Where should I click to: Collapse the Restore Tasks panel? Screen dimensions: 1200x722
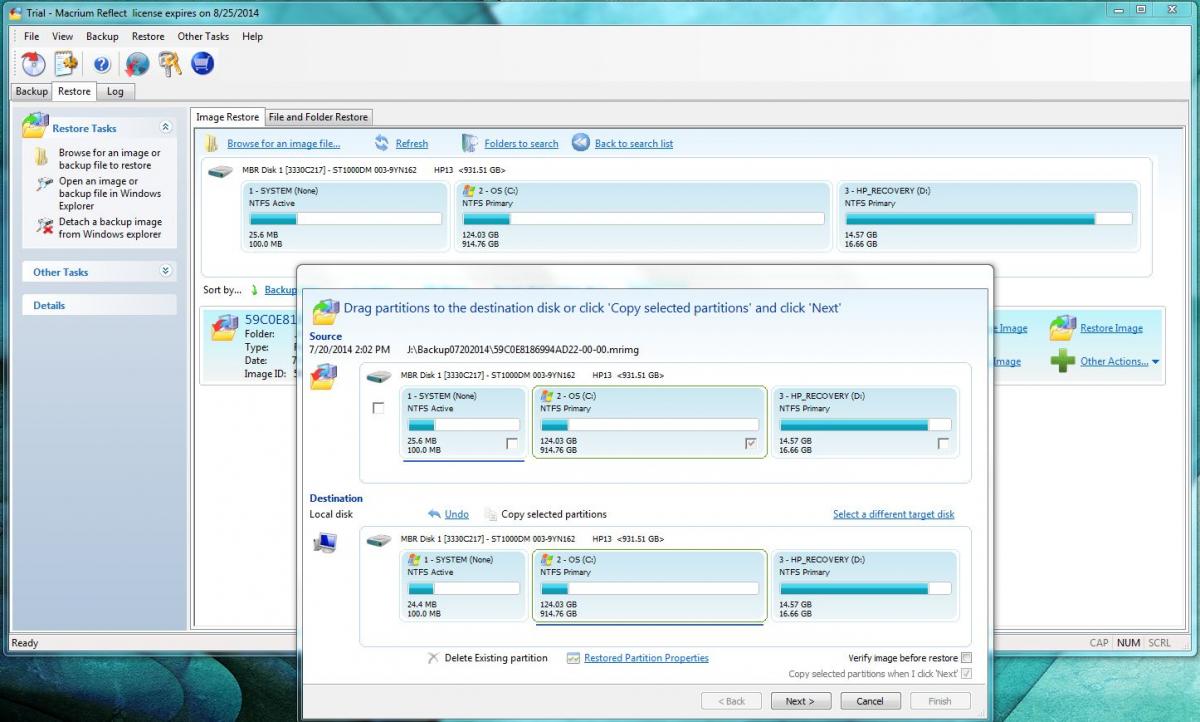pyautogui.click(x=166, y=127)
